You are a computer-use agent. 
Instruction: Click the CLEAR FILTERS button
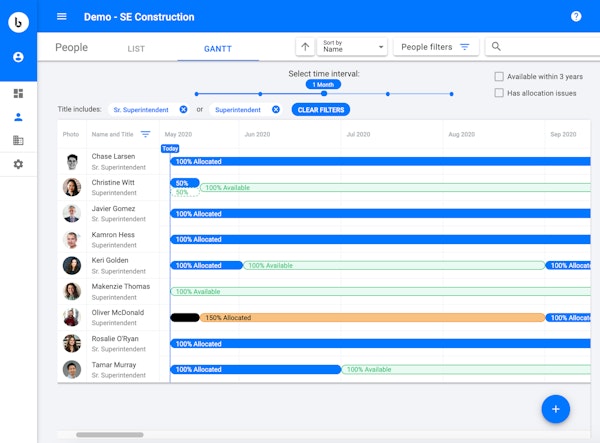pyautogui.click(x=320, y=109)
